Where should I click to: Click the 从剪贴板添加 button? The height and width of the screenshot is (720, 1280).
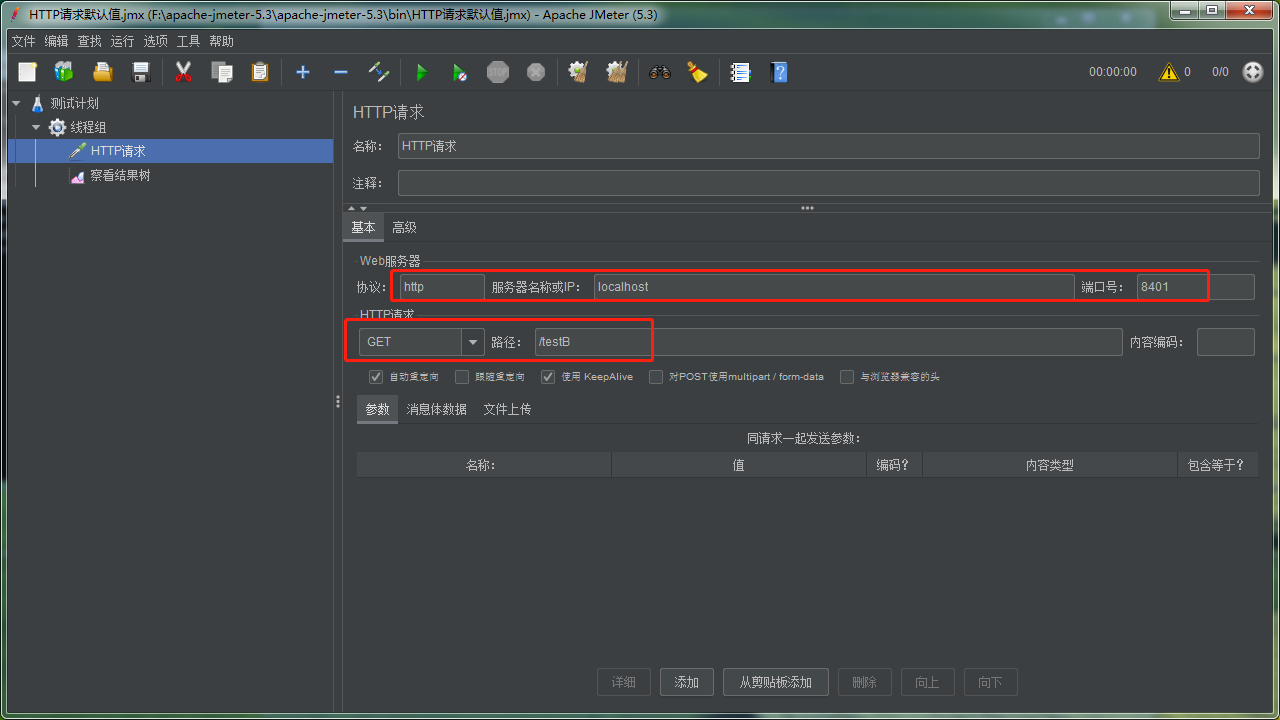point(776,682)
